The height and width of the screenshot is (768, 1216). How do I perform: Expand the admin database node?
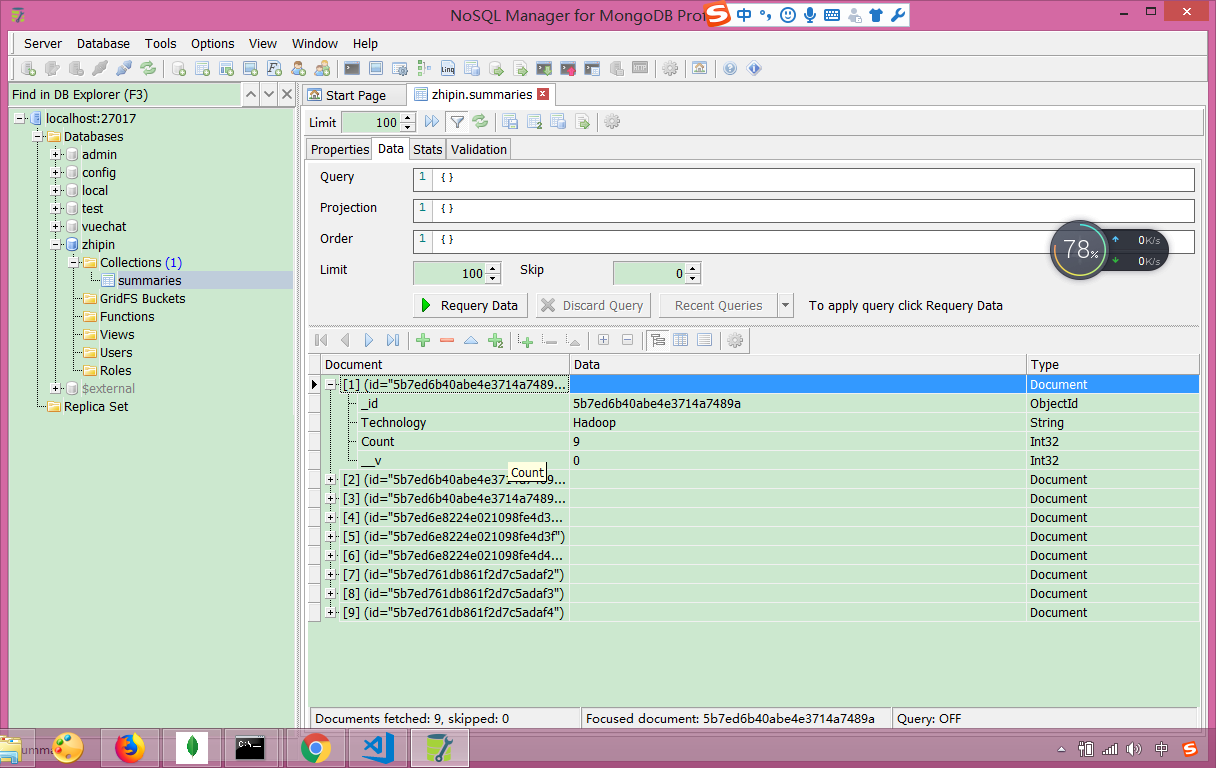pyautogui.click(x=57, y=155)
